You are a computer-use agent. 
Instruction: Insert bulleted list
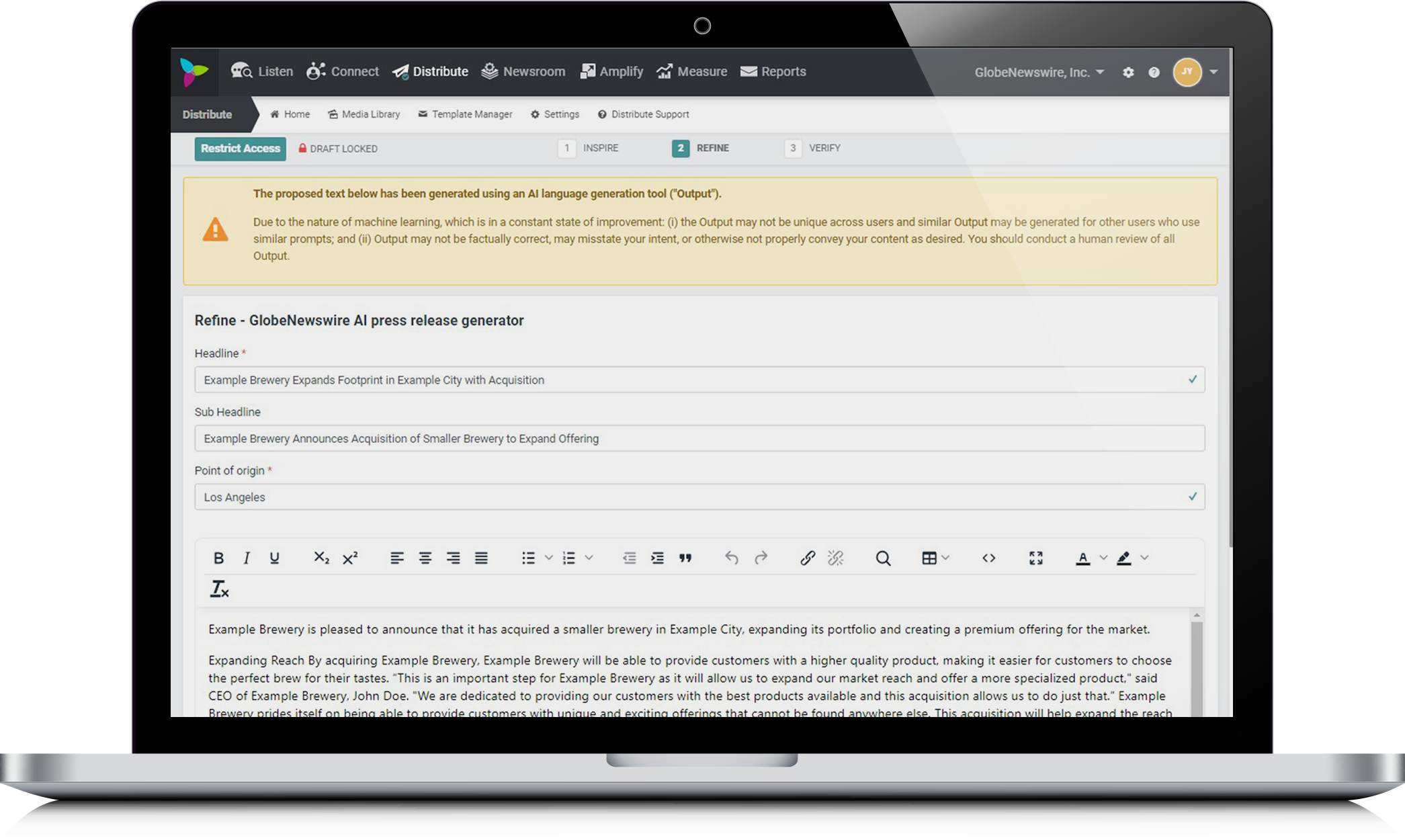(x=529, y=558)
